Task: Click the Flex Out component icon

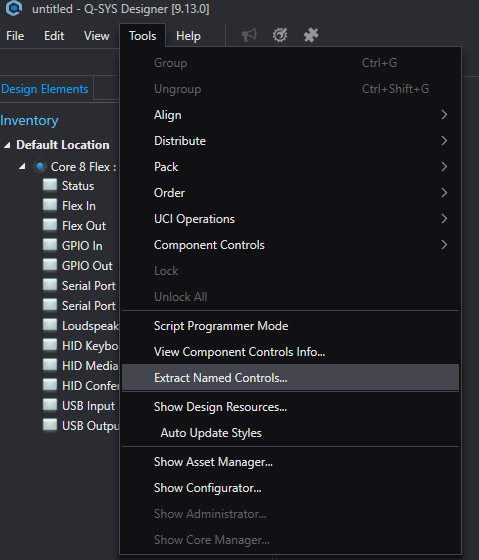Action: [50, 225]
